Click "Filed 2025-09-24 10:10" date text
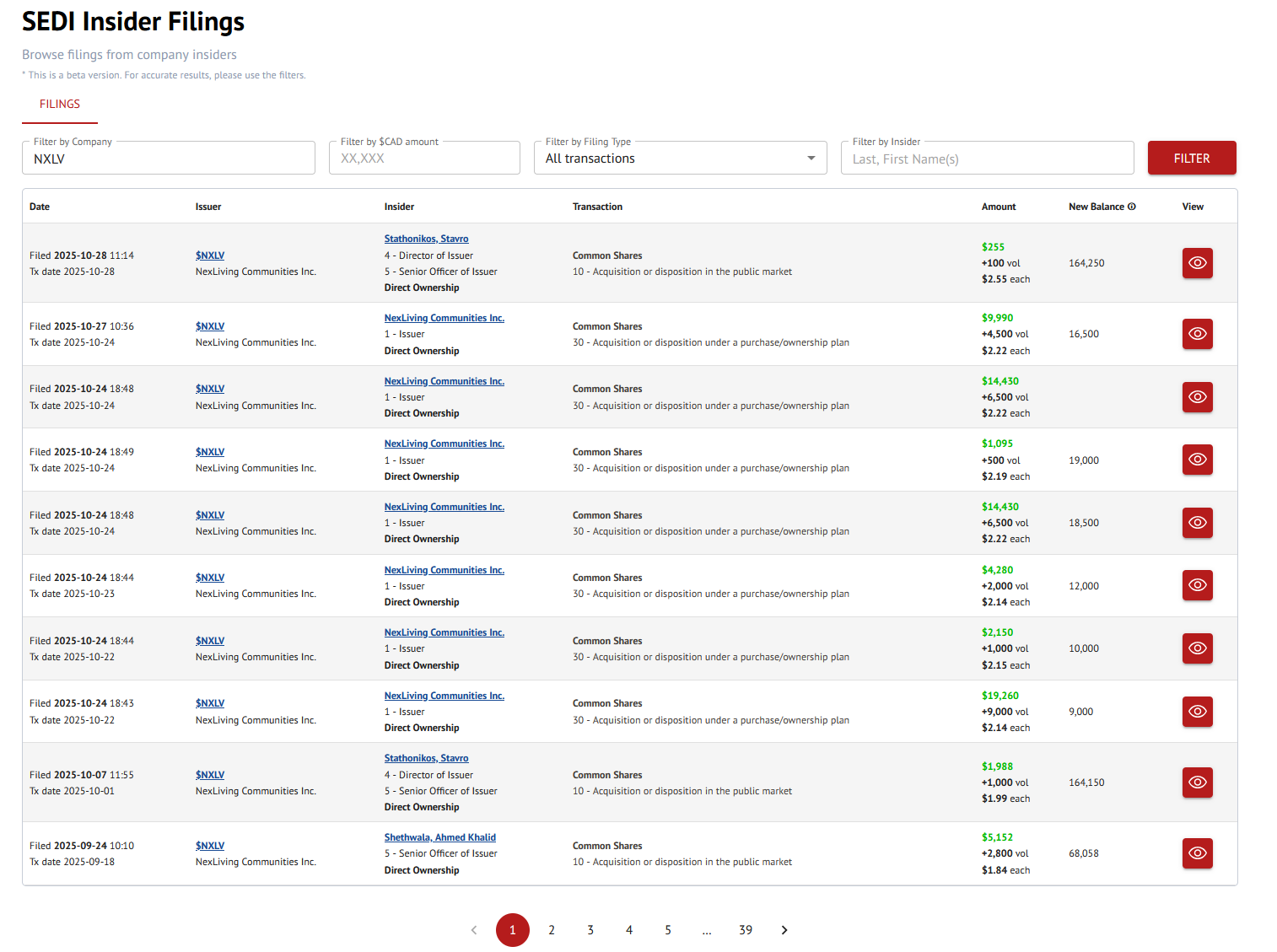The height and width of the screenshot is (952, 1277). click(x=82, y=846)
